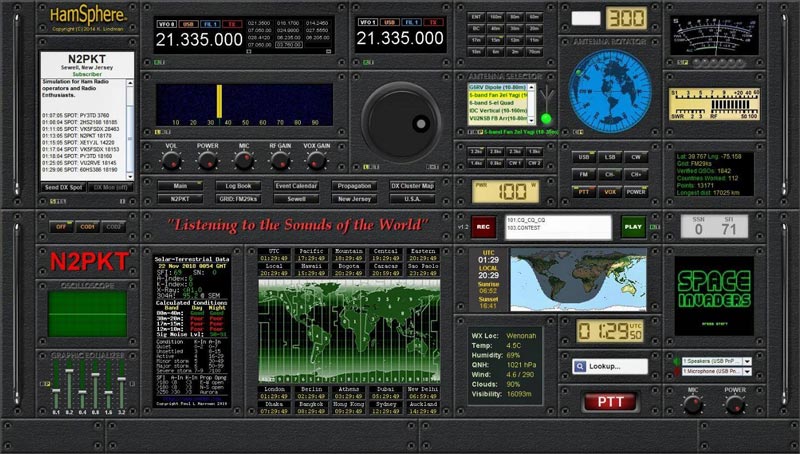Click the RF GAIN knob
The image size is (800, 454).
coord(280,161)
